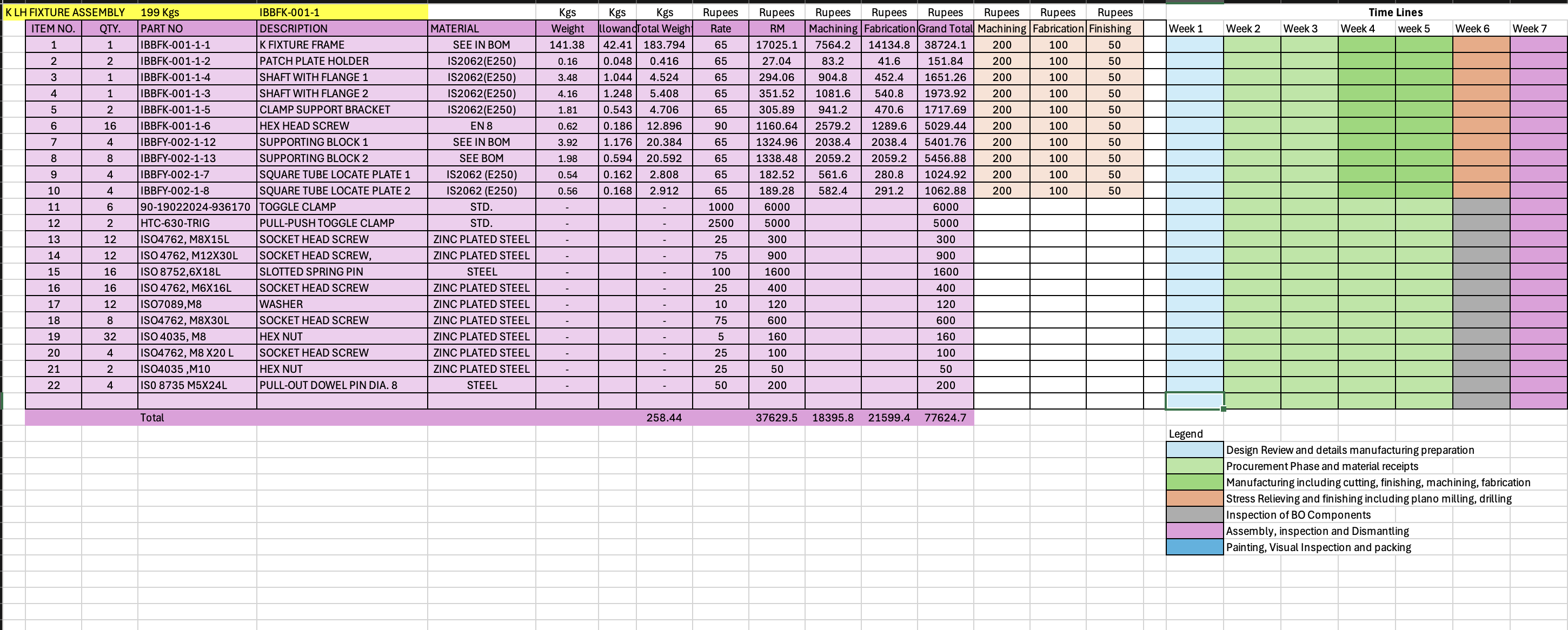Image resolution: width=1568 pixels, height=630 pixels.
Task: Click part number '90-19022024-936170'
Action: point(197,207)
